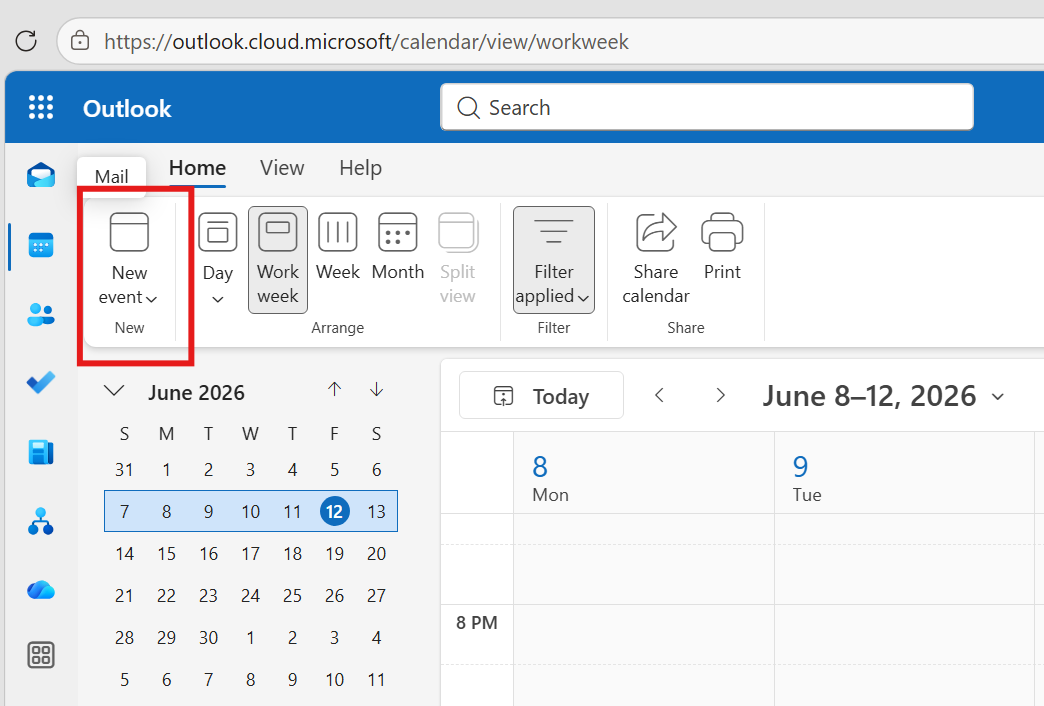Switch to Month view
The height and width of the screenshot is (706, 1044).
click(x=397, y=246)
